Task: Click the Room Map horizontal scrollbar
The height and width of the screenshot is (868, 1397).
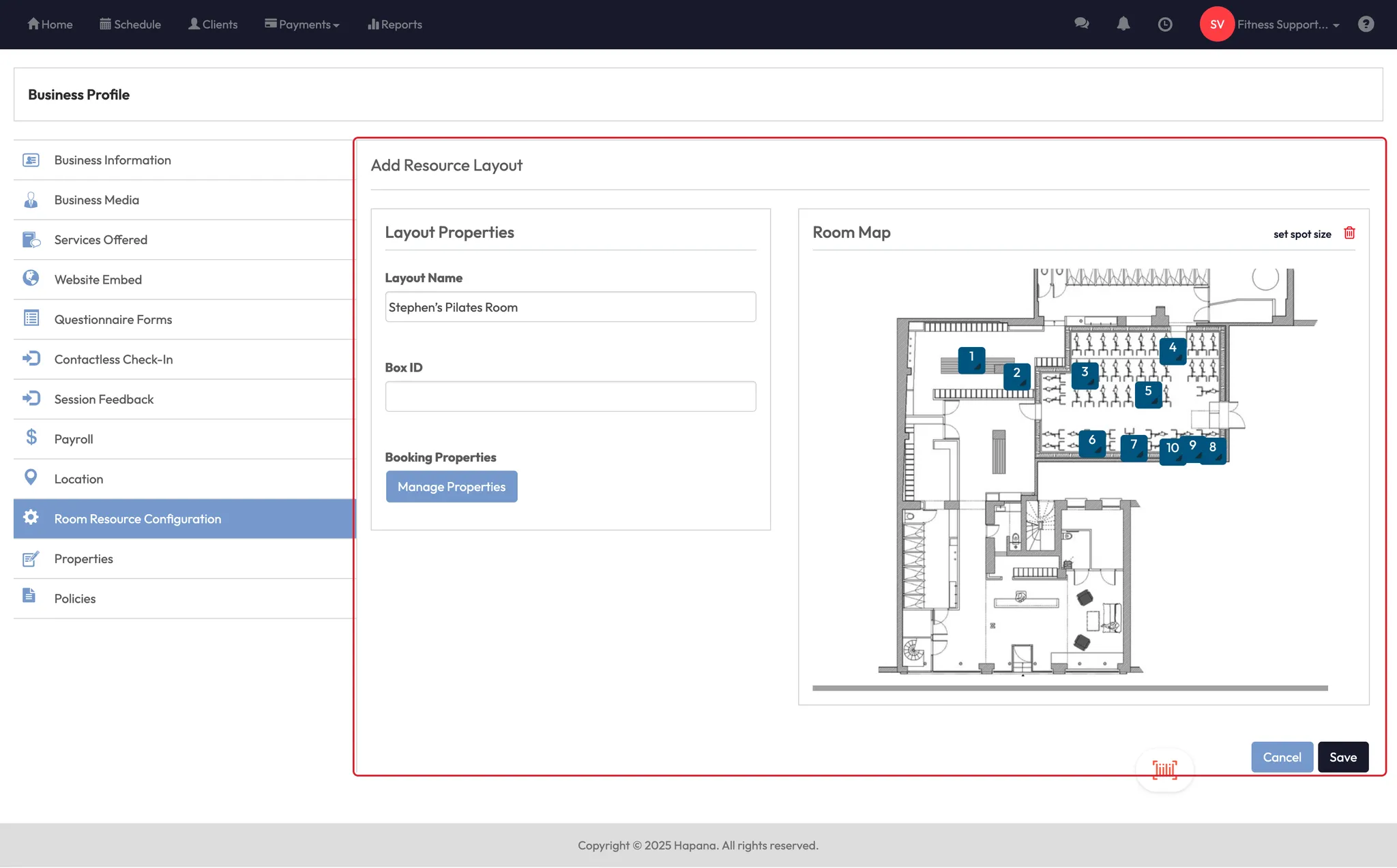Action: [x=1070, y=688]
